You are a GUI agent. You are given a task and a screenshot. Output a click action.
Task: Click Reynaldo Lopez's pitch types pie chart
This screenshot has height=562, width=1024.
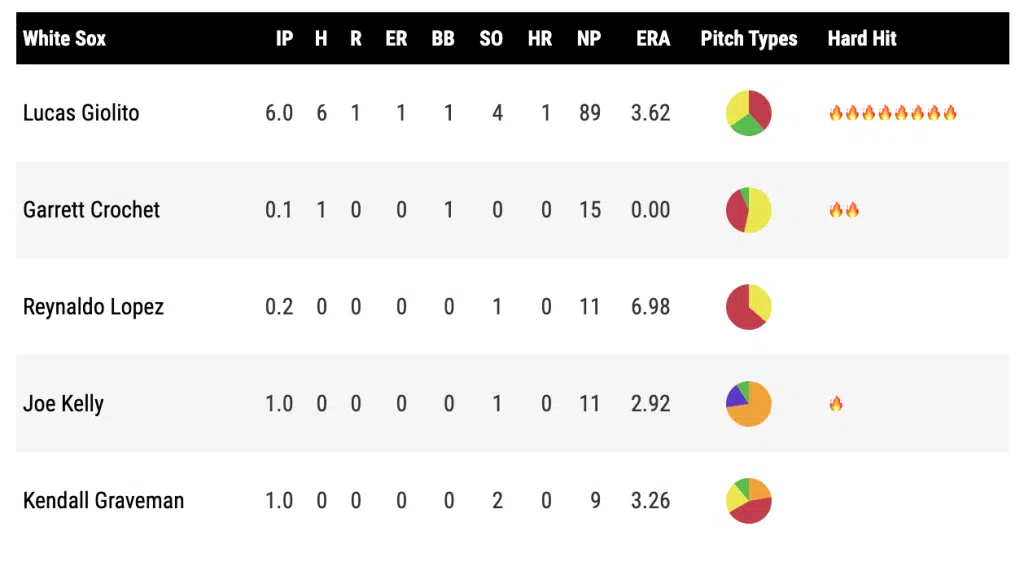[748, 307]
